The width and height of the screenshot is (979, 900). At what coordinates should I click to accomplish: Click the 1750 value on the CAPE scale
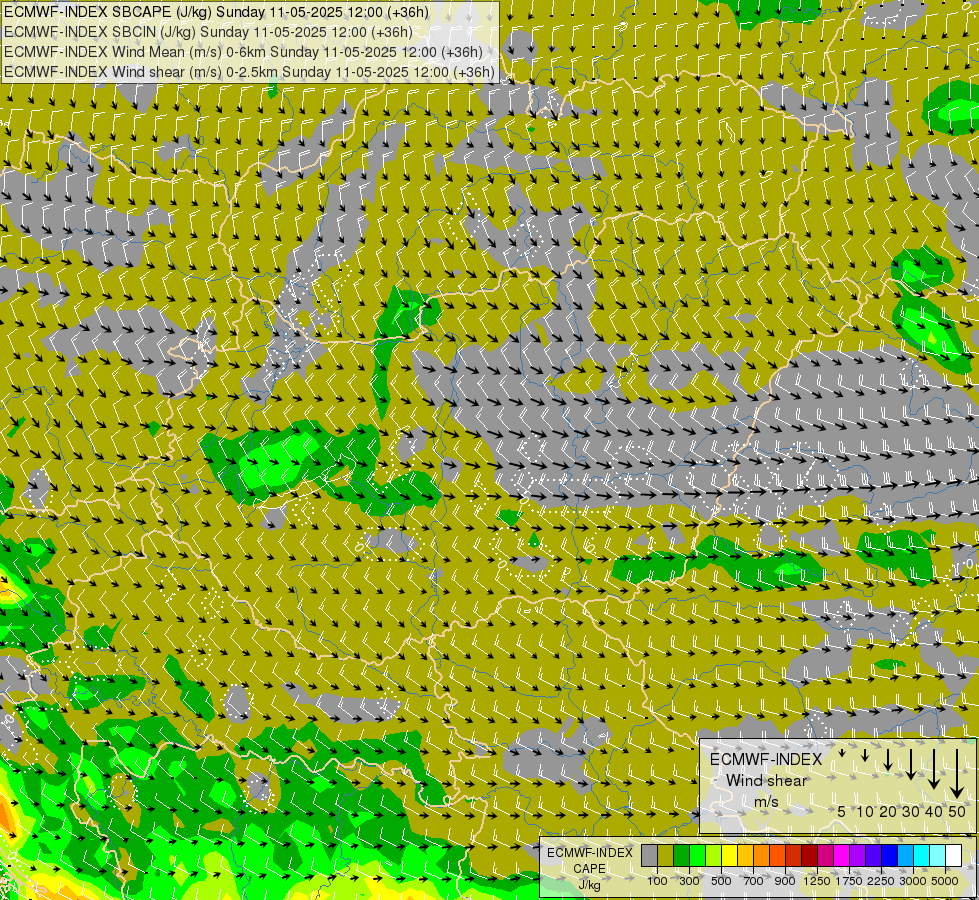coord(849,881)
